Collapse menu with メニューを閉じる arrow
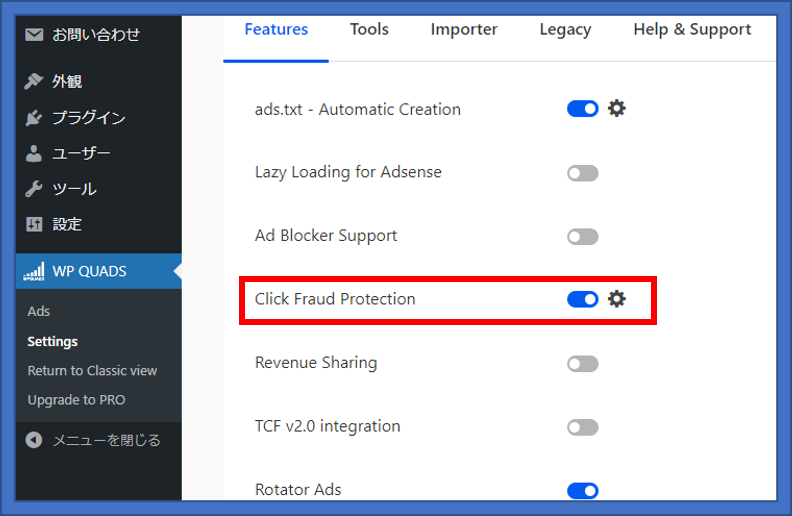The image size is (792, 516). click(x=34, y=440)
